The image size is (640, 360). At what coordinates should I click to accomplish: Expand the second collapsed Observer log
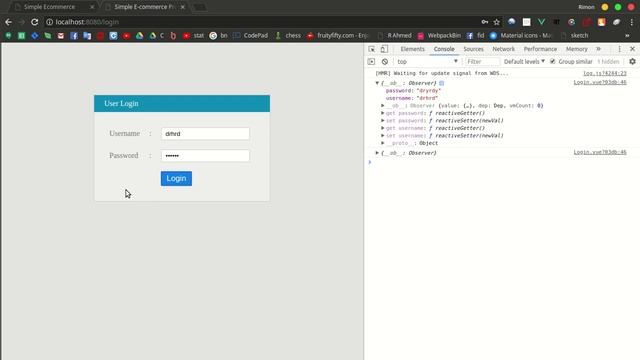377,153
